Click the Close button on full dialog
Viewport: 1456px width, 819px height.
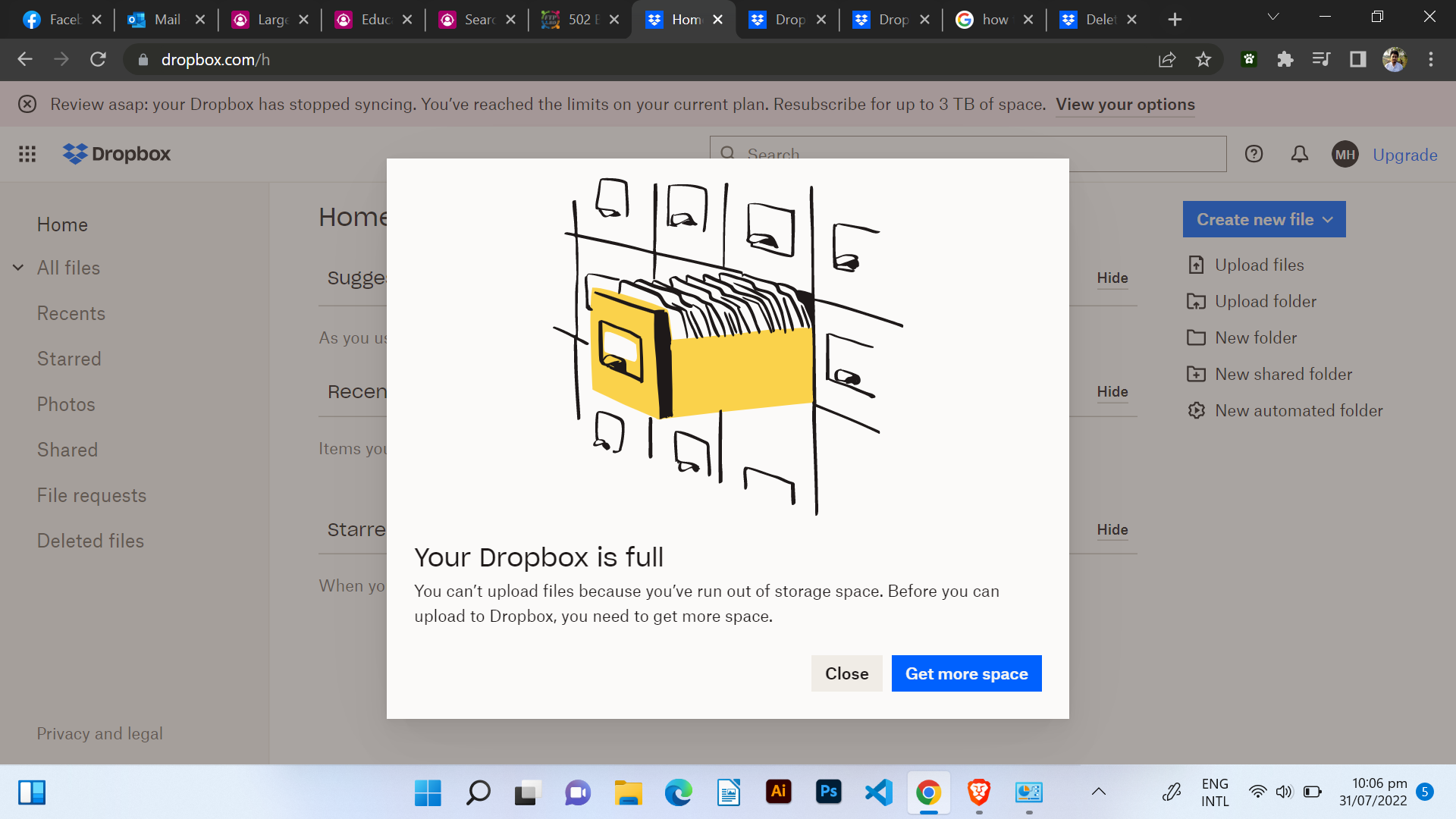(847, 673)
